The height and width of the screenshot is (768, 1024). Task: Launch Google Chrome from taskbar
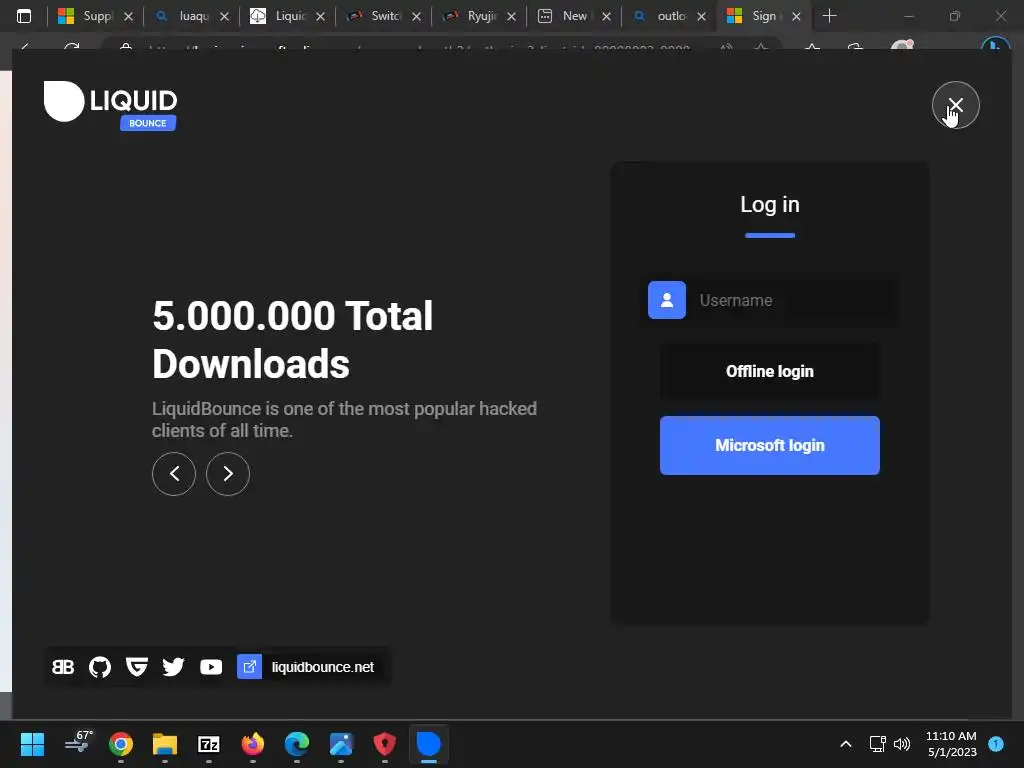121,744
